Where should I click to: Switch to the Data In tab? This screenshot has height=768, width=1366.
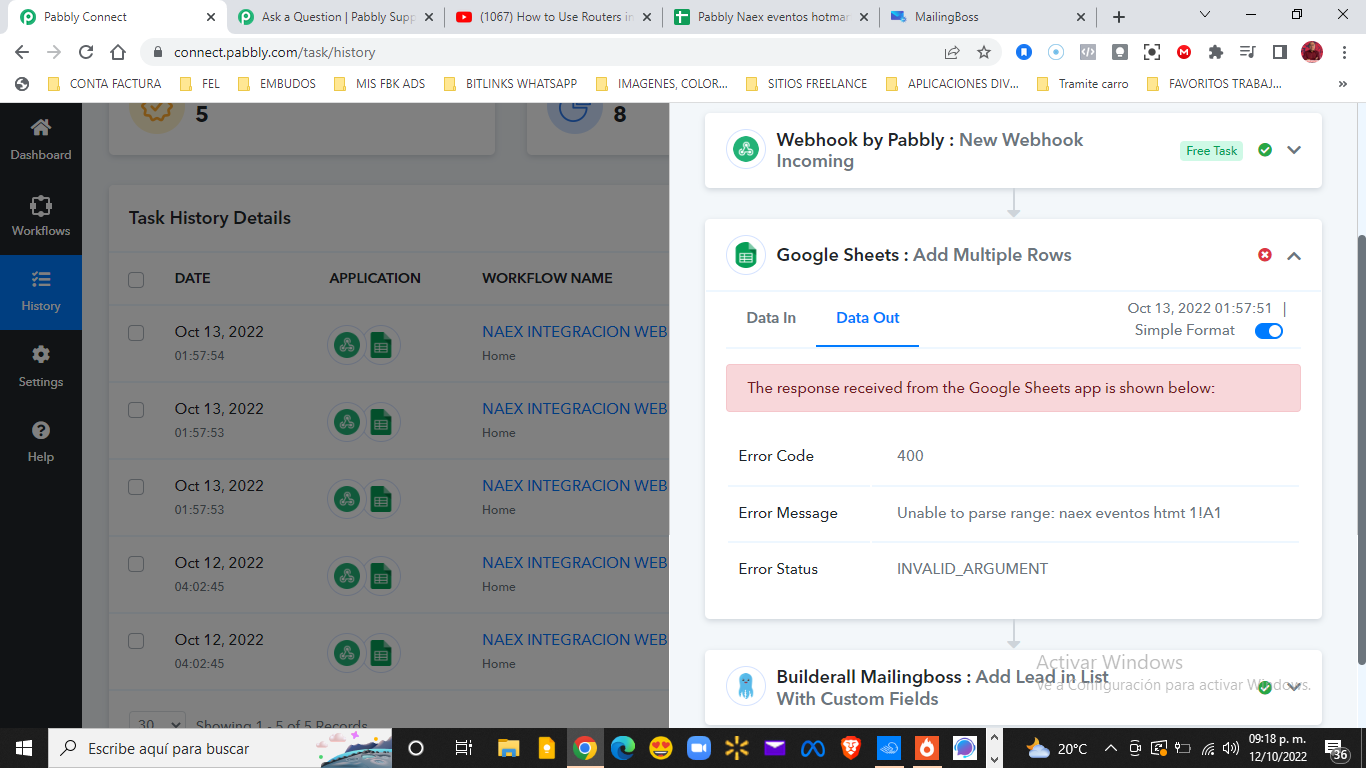pyautogui.click(x=771, y=318)
